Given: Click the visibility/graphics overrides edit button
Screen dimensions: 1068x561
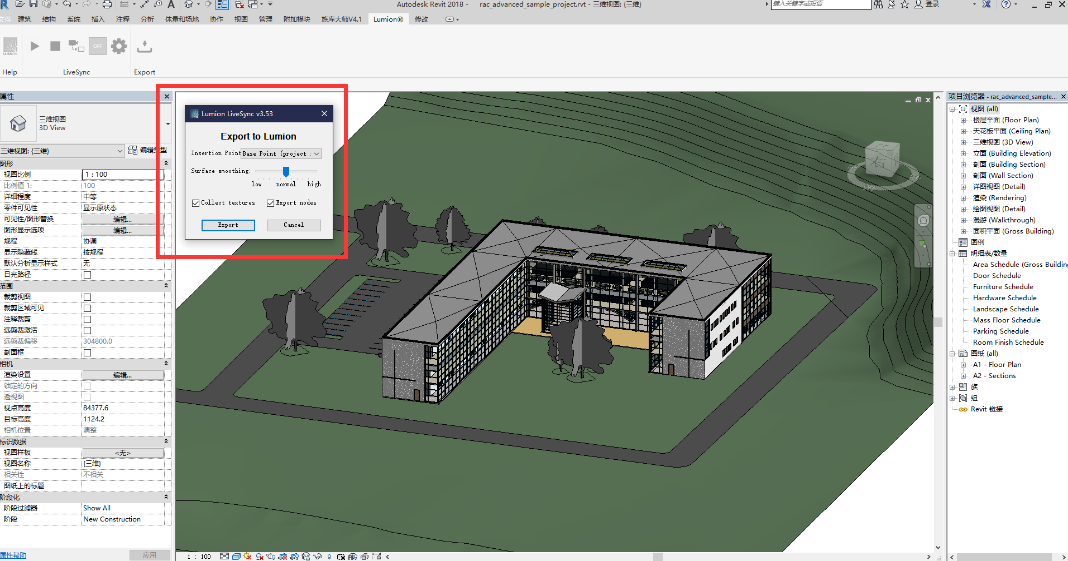Looking at the screenshot, I should coord(123,219).
